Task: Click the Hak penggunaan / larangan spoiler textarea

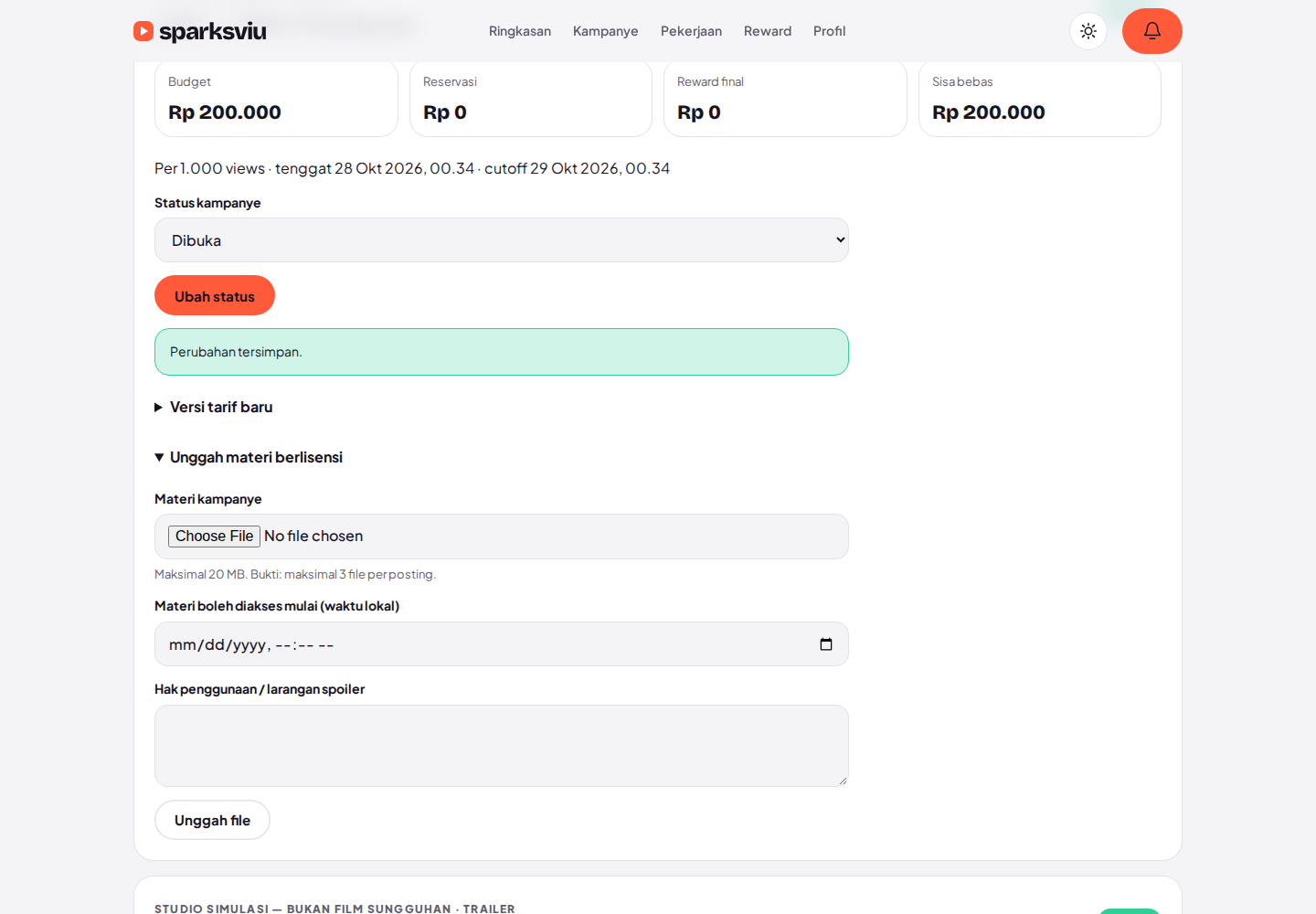Action: pos(502,746)
